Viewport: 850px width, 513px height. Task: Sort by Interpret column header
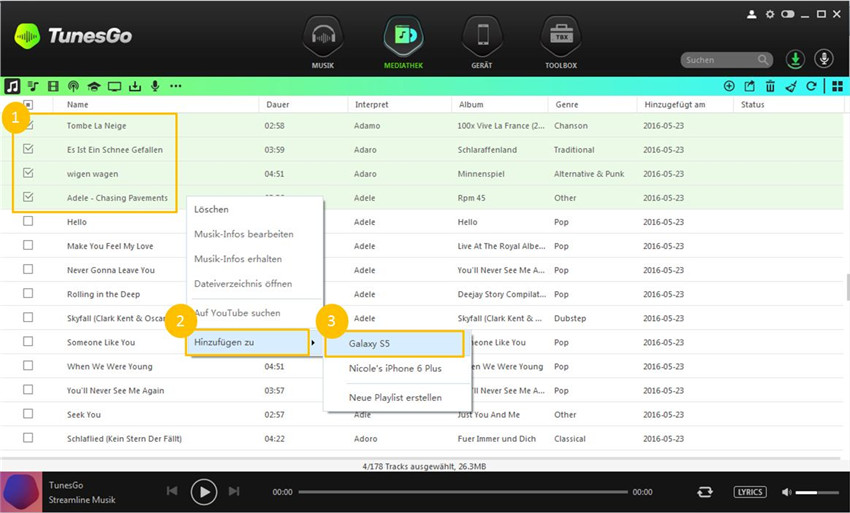pyautogui.click(x=371, y=105)
